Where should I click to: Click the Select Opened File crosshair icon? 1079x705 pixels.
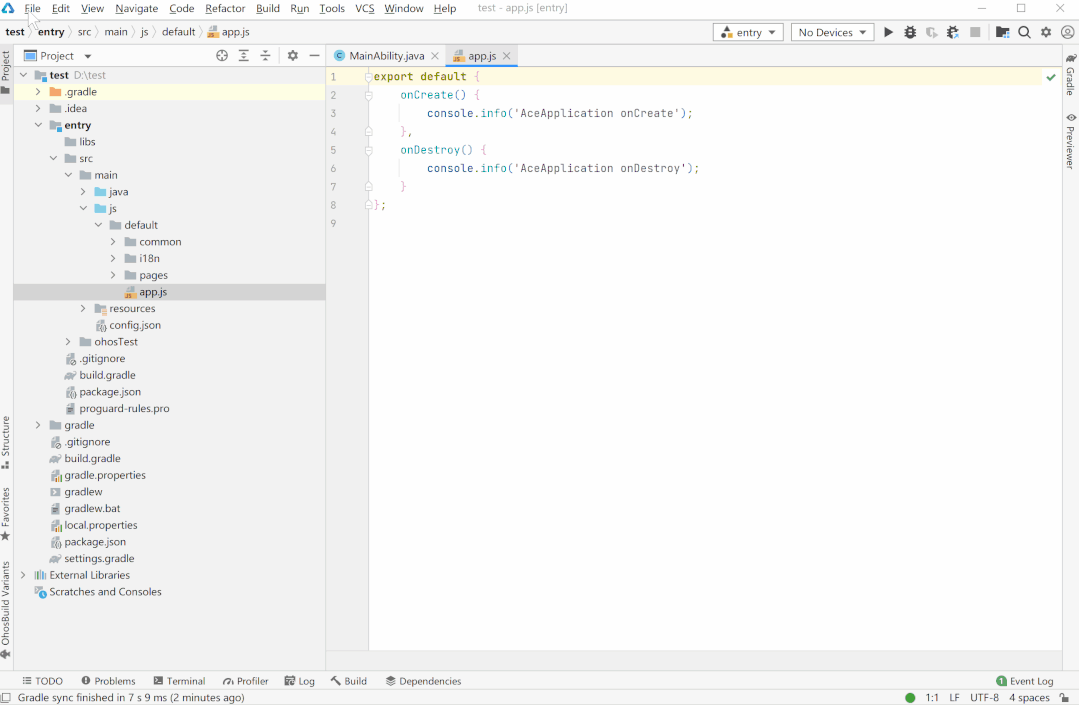coord(222,56)
